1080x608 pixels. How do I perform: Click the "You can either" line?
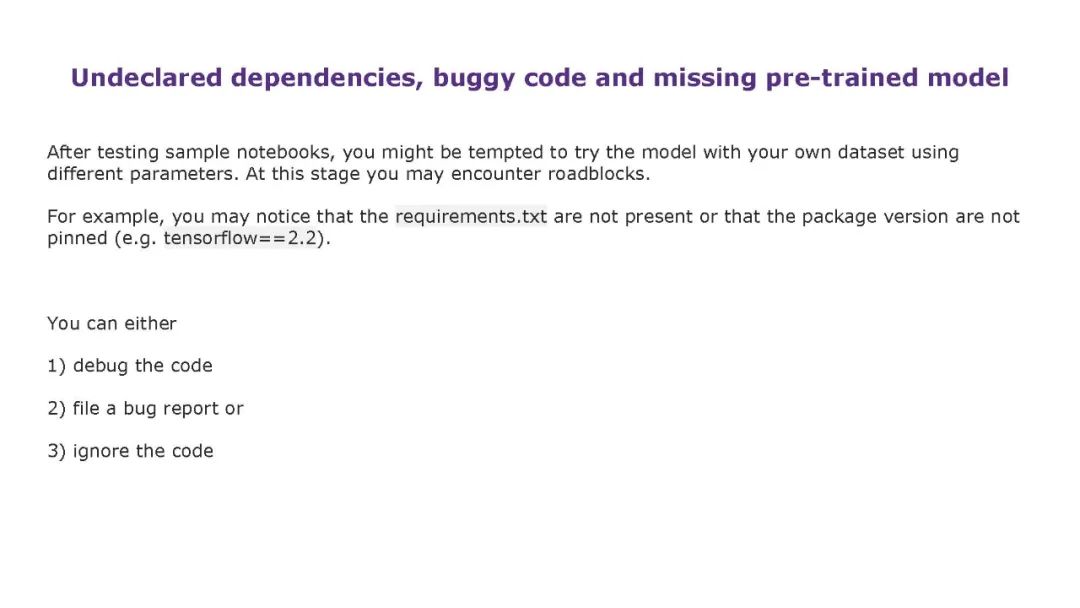pyautogui.click(x=112, y=323)
